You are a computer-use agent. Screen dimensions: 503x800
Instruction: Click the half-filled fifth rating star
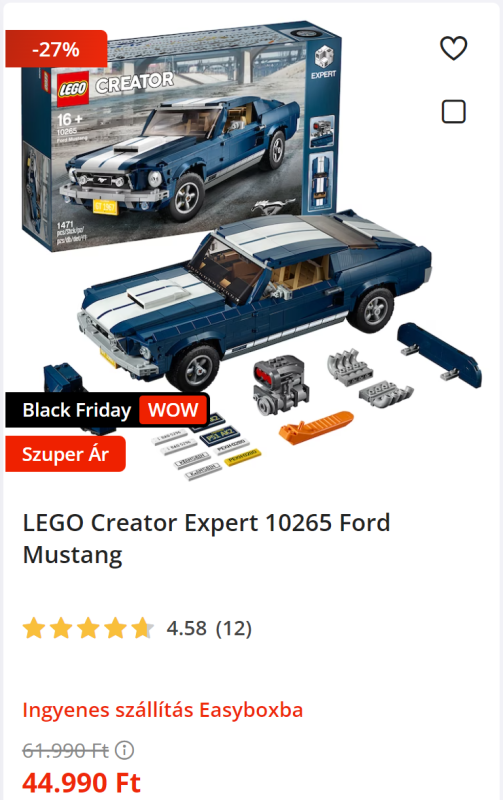[x=142, y=628]
